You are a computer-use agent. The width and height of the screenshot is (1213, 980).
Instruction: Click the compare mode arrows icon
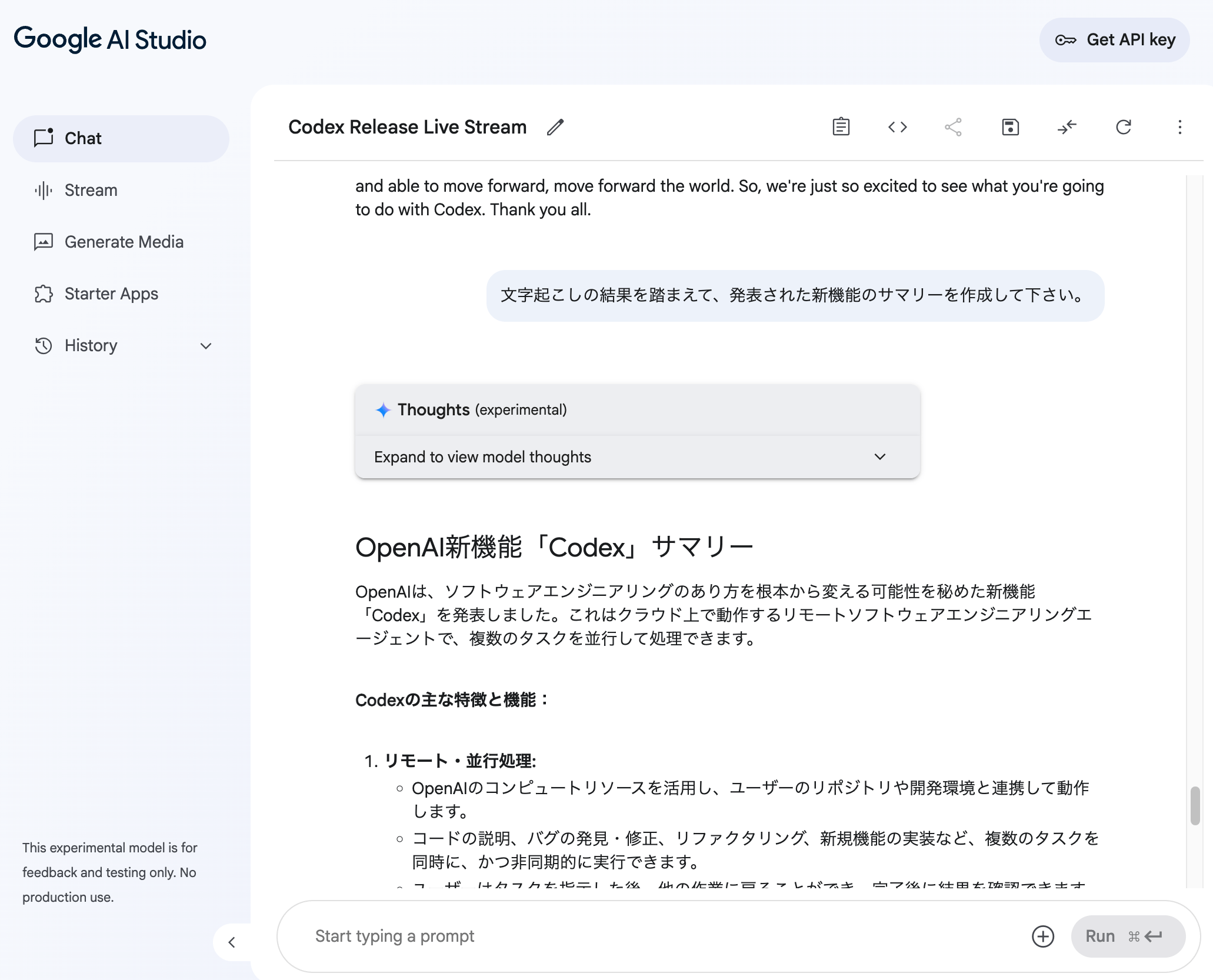(x=1067, y=127)
